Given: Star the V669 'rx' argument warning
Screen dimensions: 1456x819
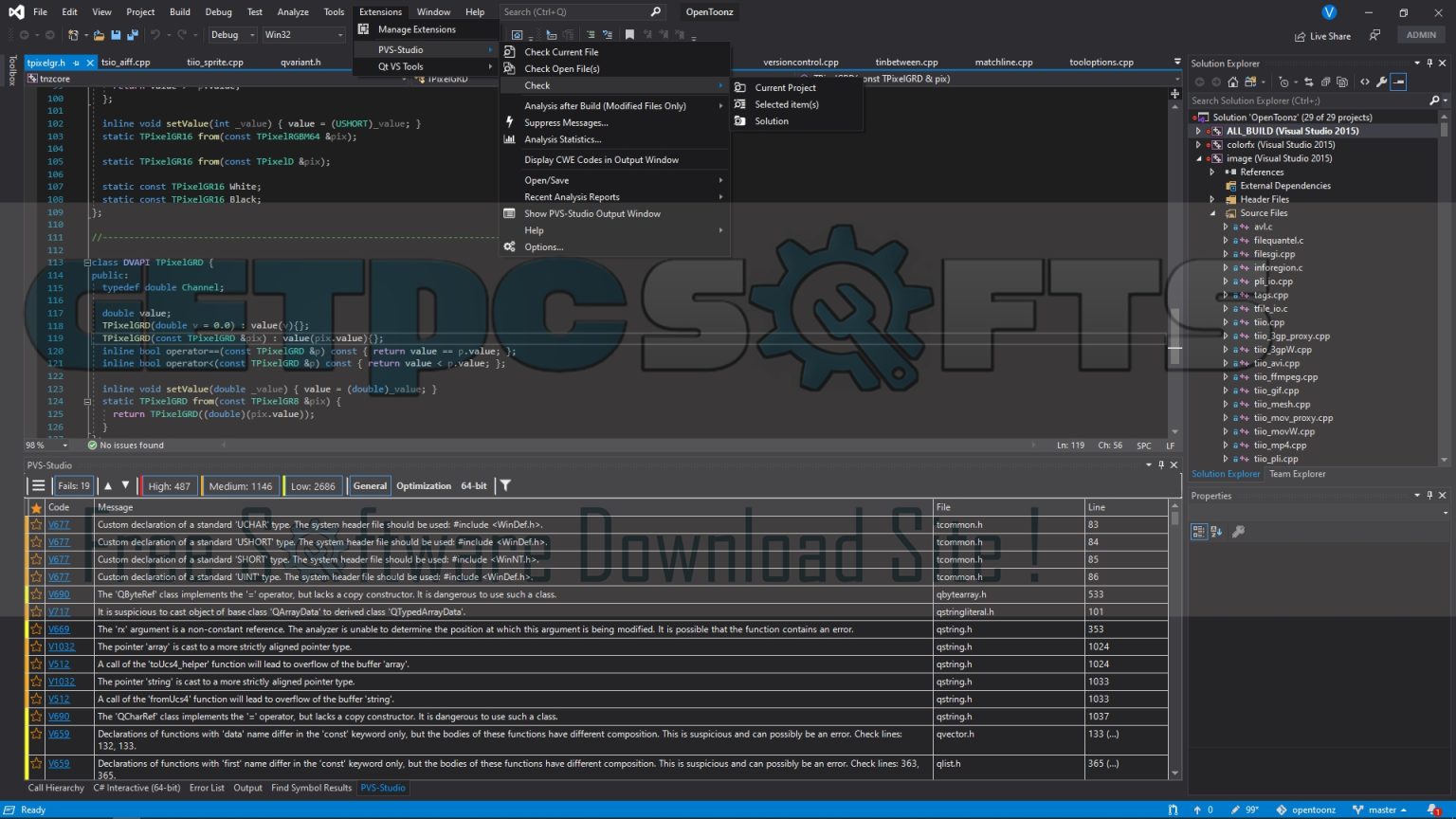Looking at the screenshot, I should pos(36,629).
